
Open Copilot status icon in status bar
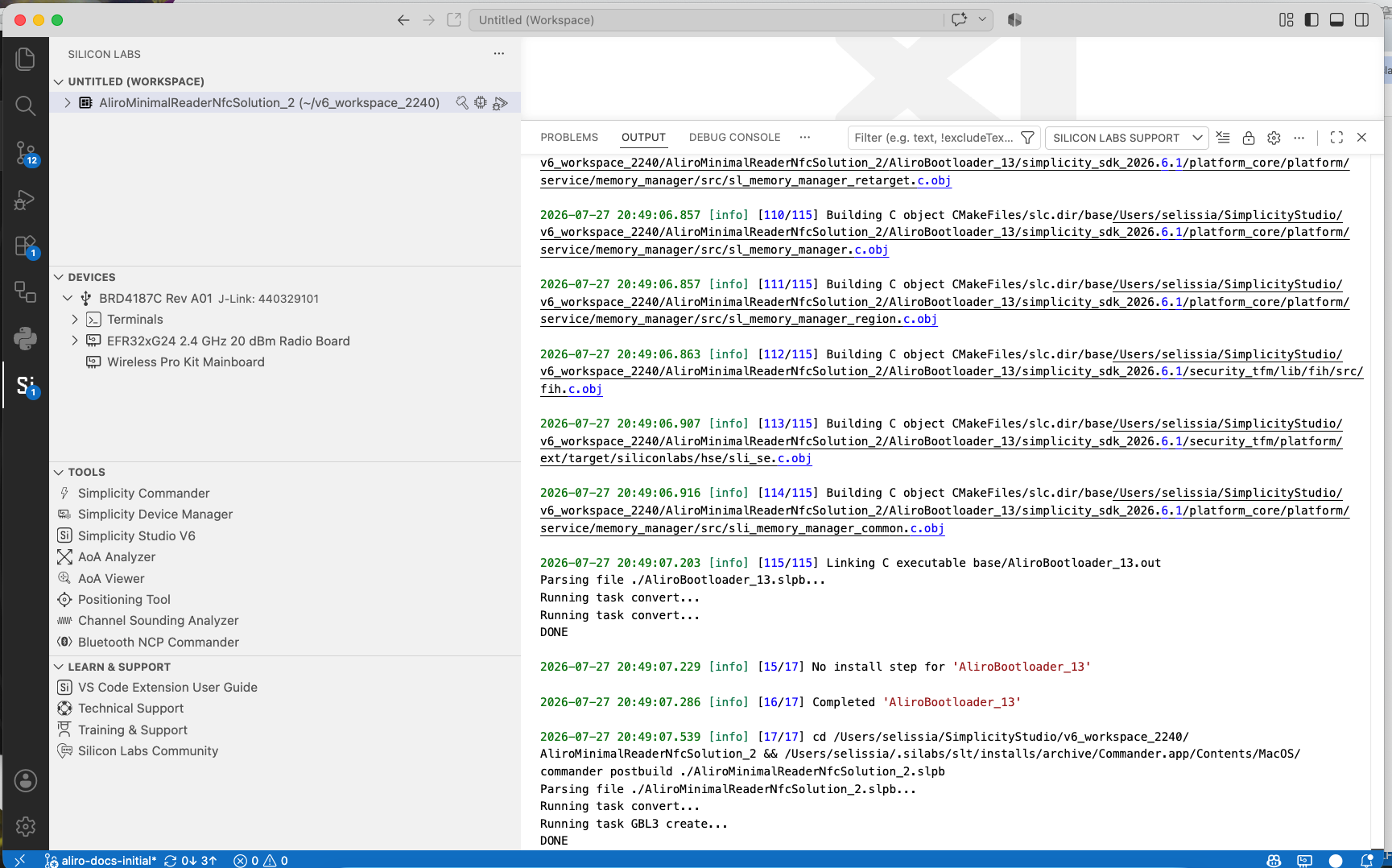tap(1274, 860)
